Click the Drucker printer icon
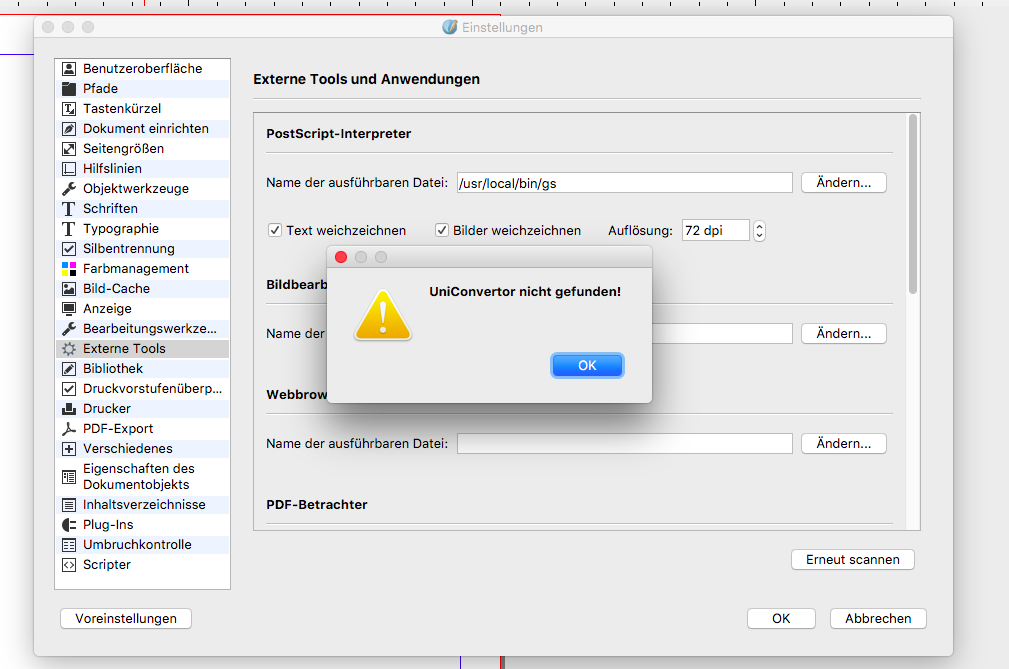 coord(69,409)
